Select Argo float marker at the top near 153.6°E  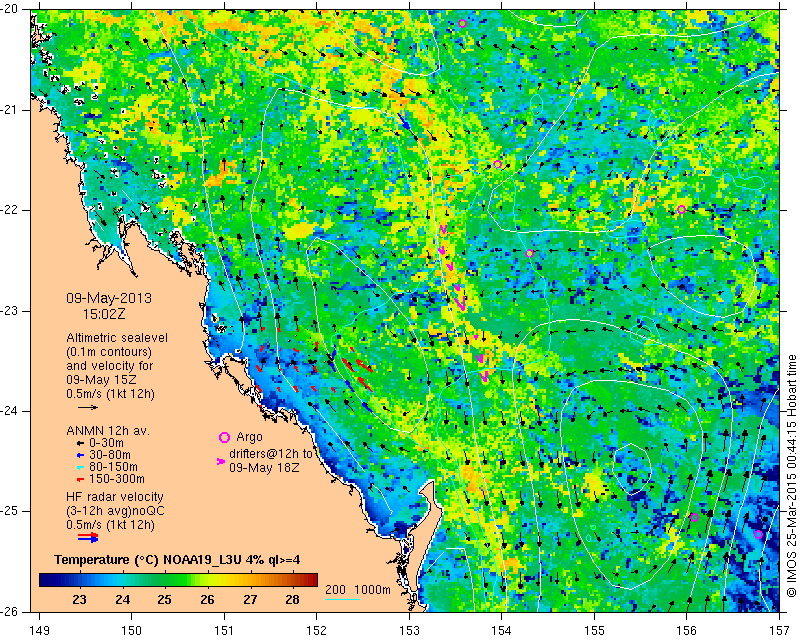tap(463, 23)
